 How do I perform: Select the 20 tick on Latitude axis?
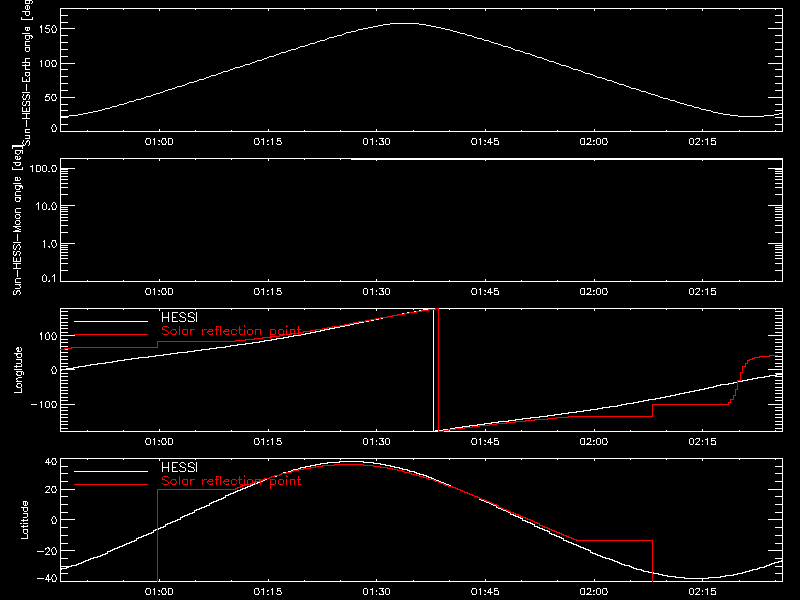click(51, 490)
